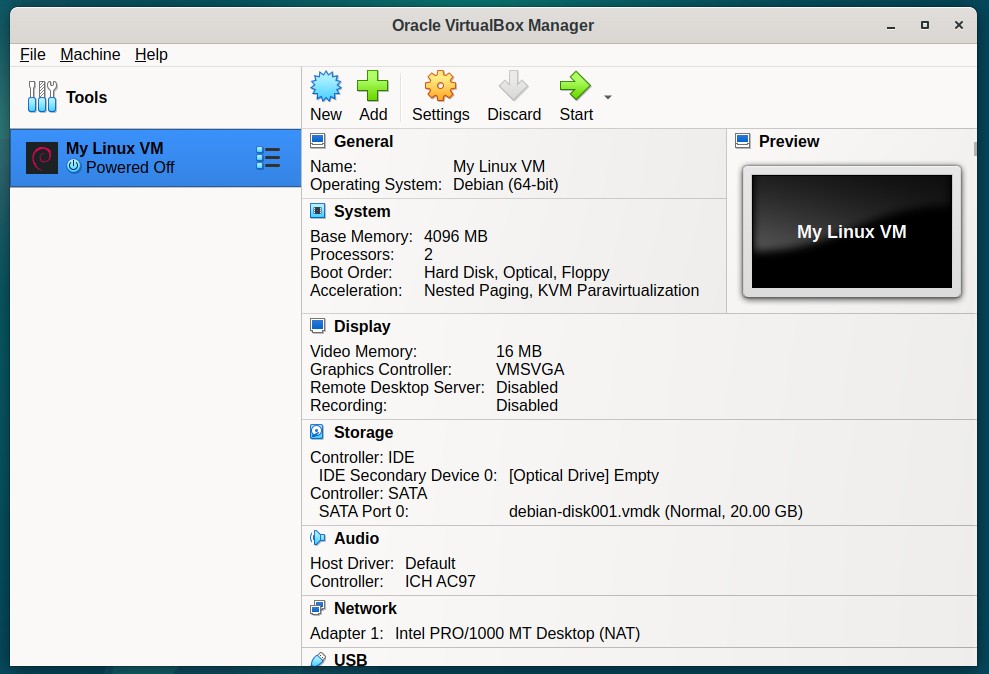Click the General section icon
This screenshot has width=989, height=674.
pyautogui.click(x=318, y=141)
